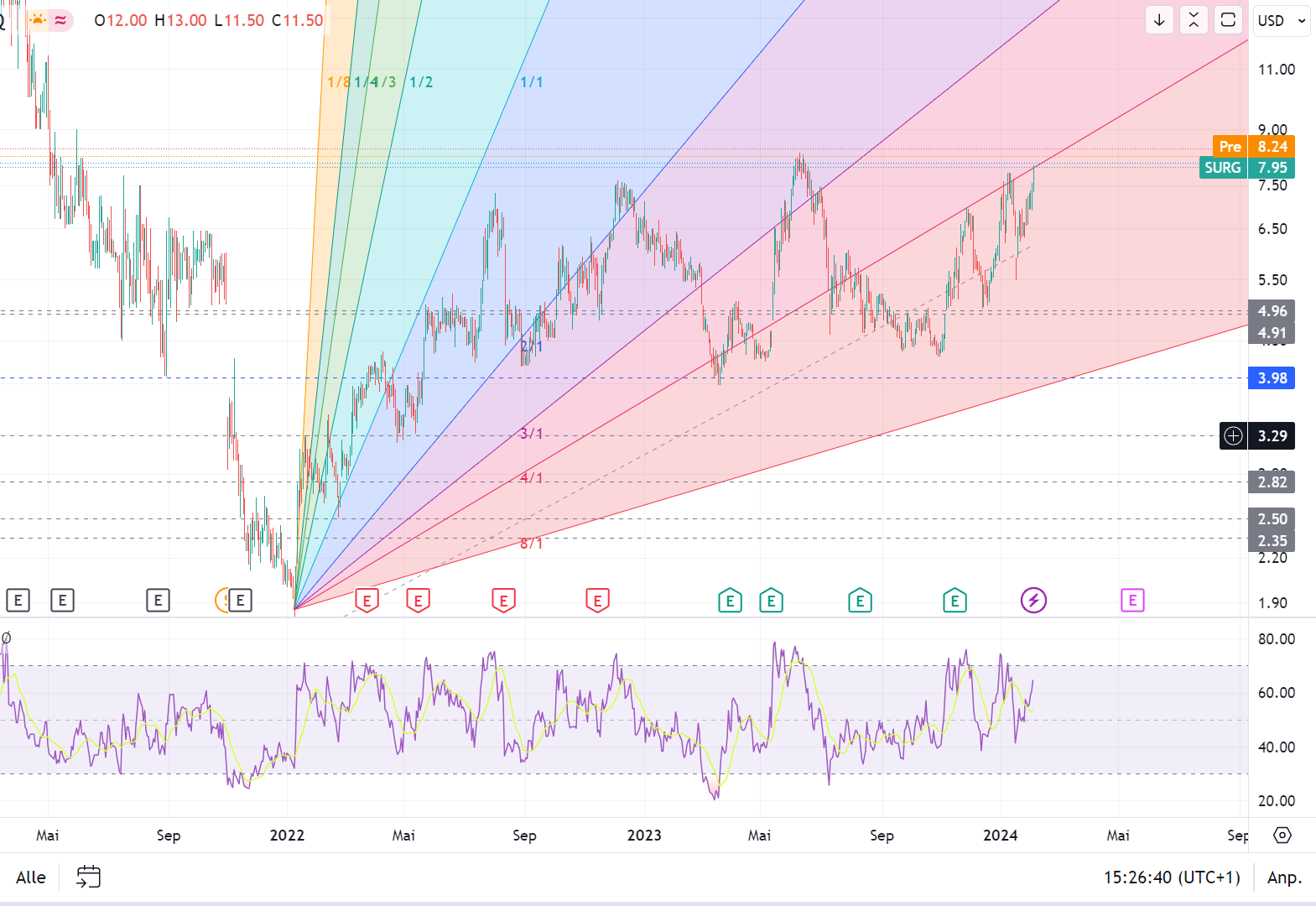Select the Alle time range
Screen dimensions: 1316x906
tap(31, 877)
